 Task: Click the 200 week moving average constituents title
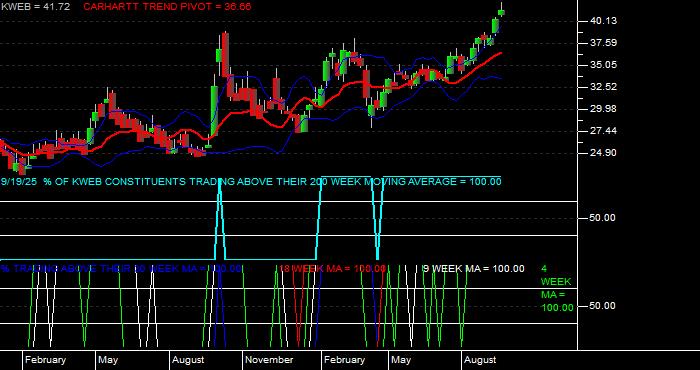251,182
